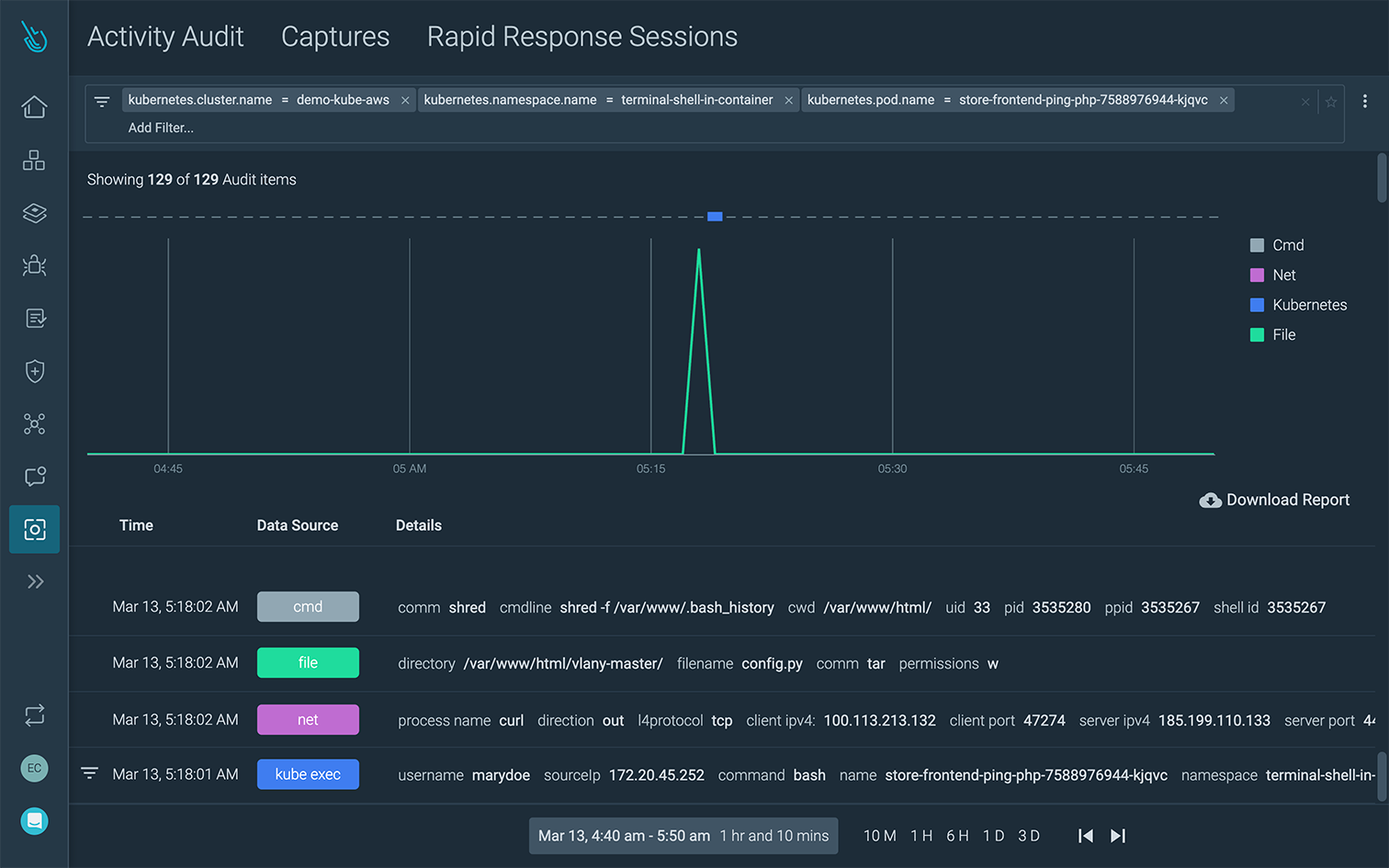Click filename config.py value
Screen dimensions: 1389x868
(x=772, y=663)
